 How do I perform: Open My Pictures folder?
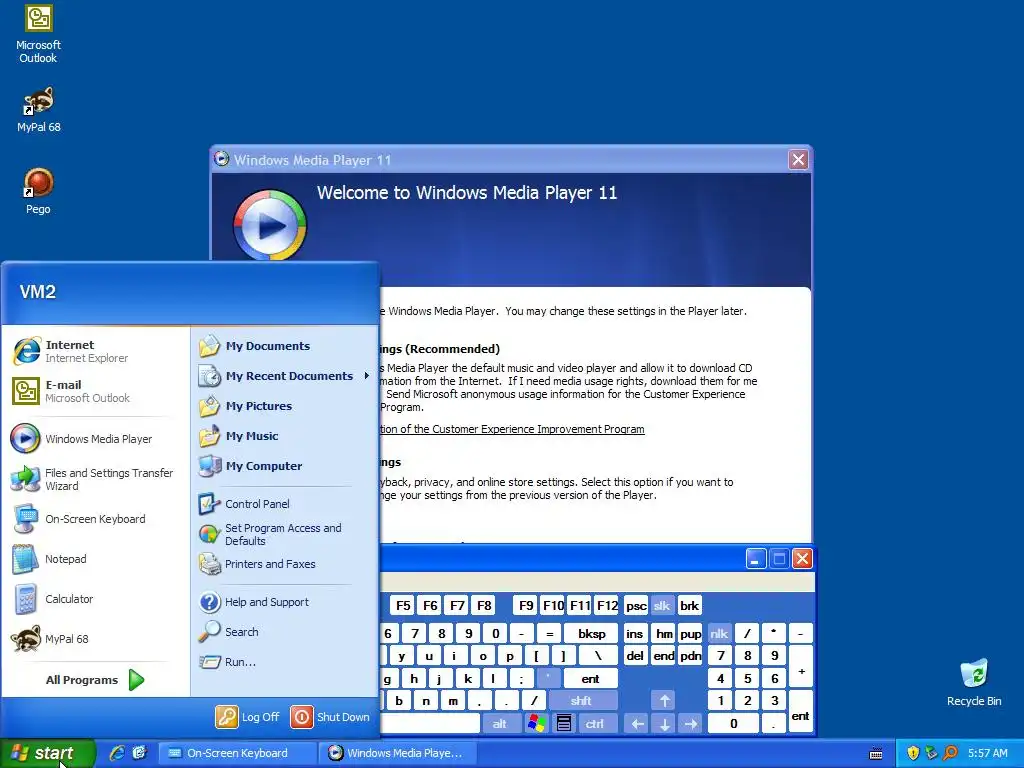(284, 406)
